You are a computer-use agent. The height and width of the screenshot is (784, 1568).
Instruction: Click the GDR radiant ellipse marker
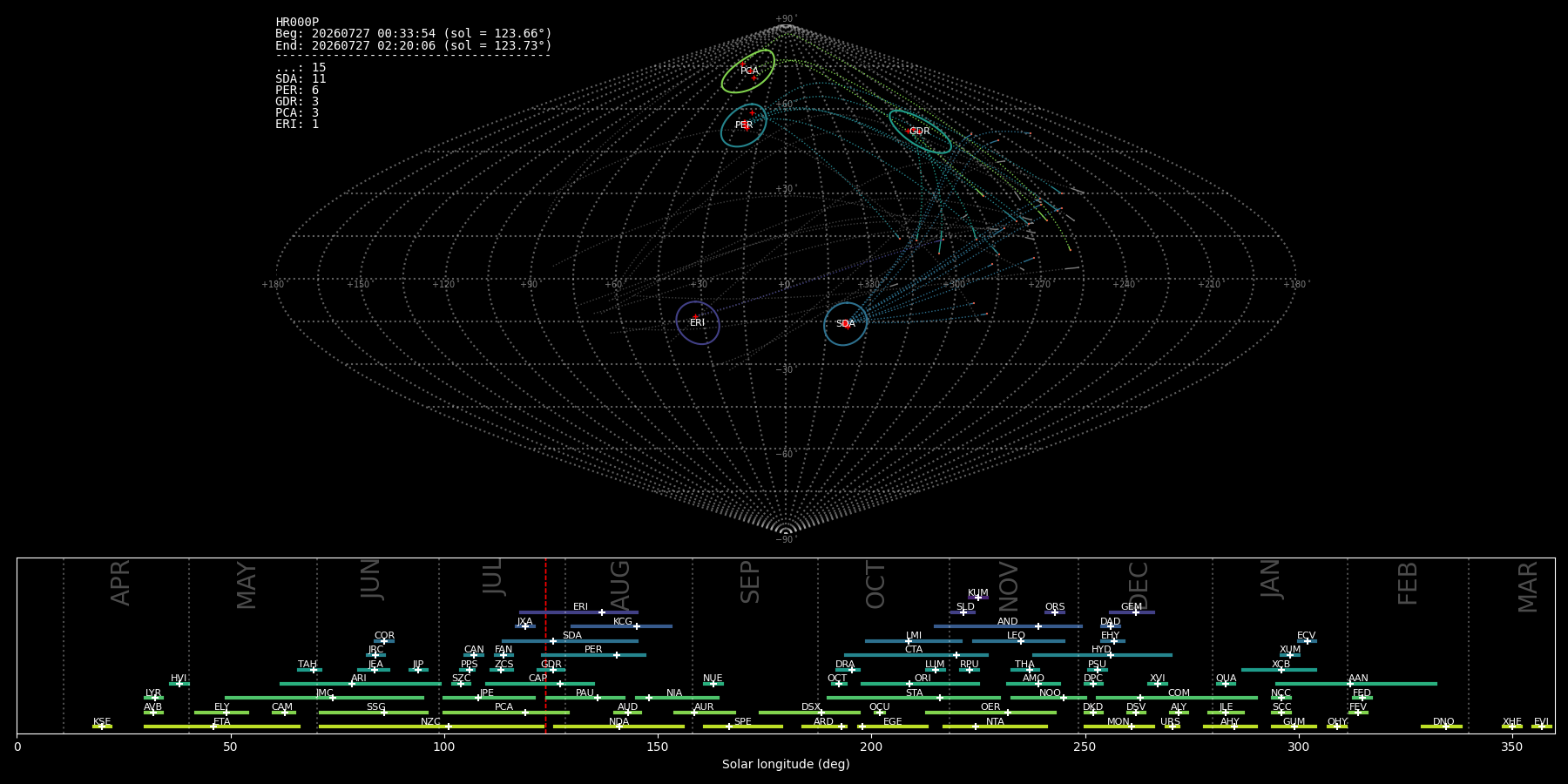[920, 132]
